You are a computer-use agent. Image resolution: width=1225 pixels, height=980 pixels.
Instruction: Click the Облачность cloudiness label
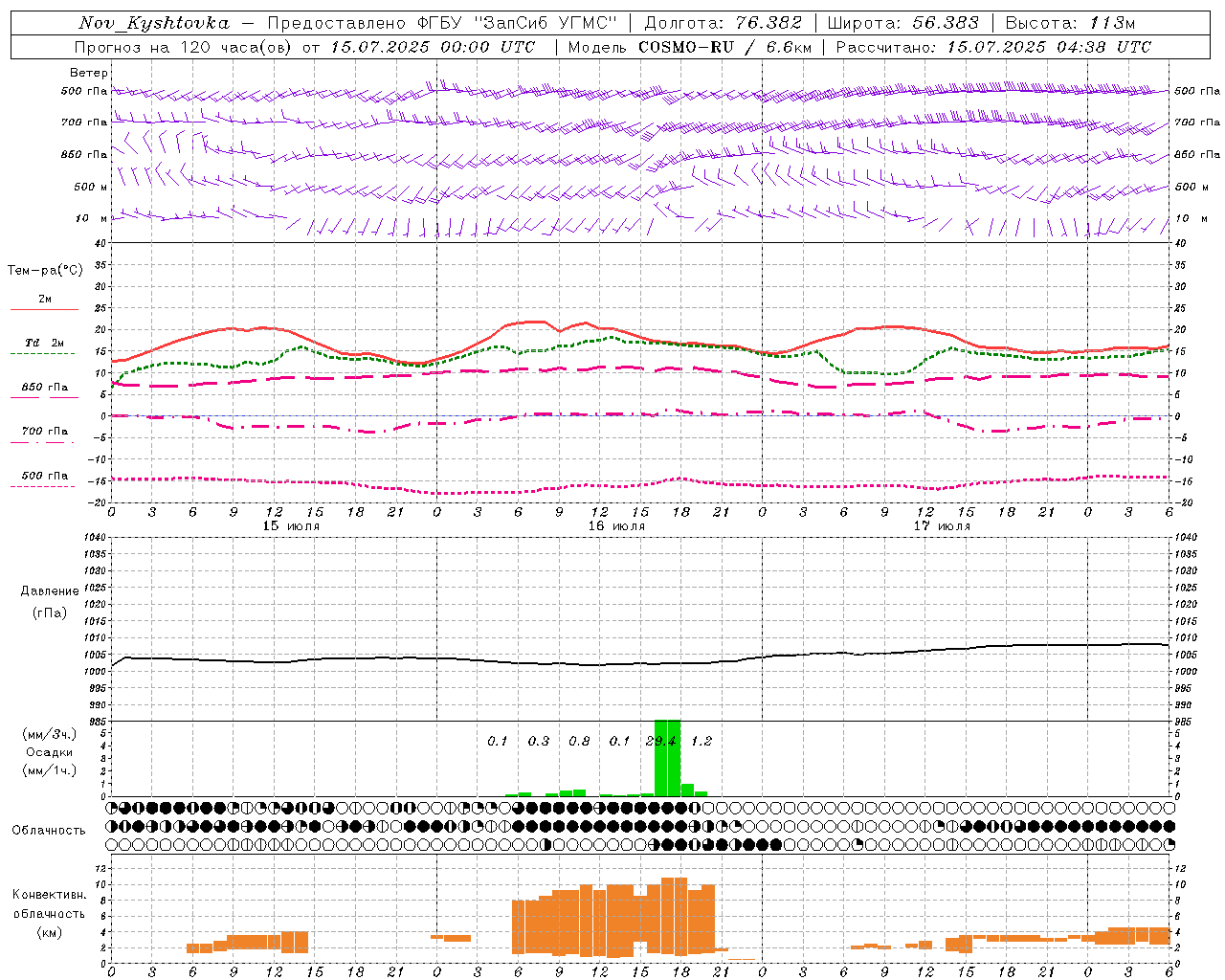(49, 830)
